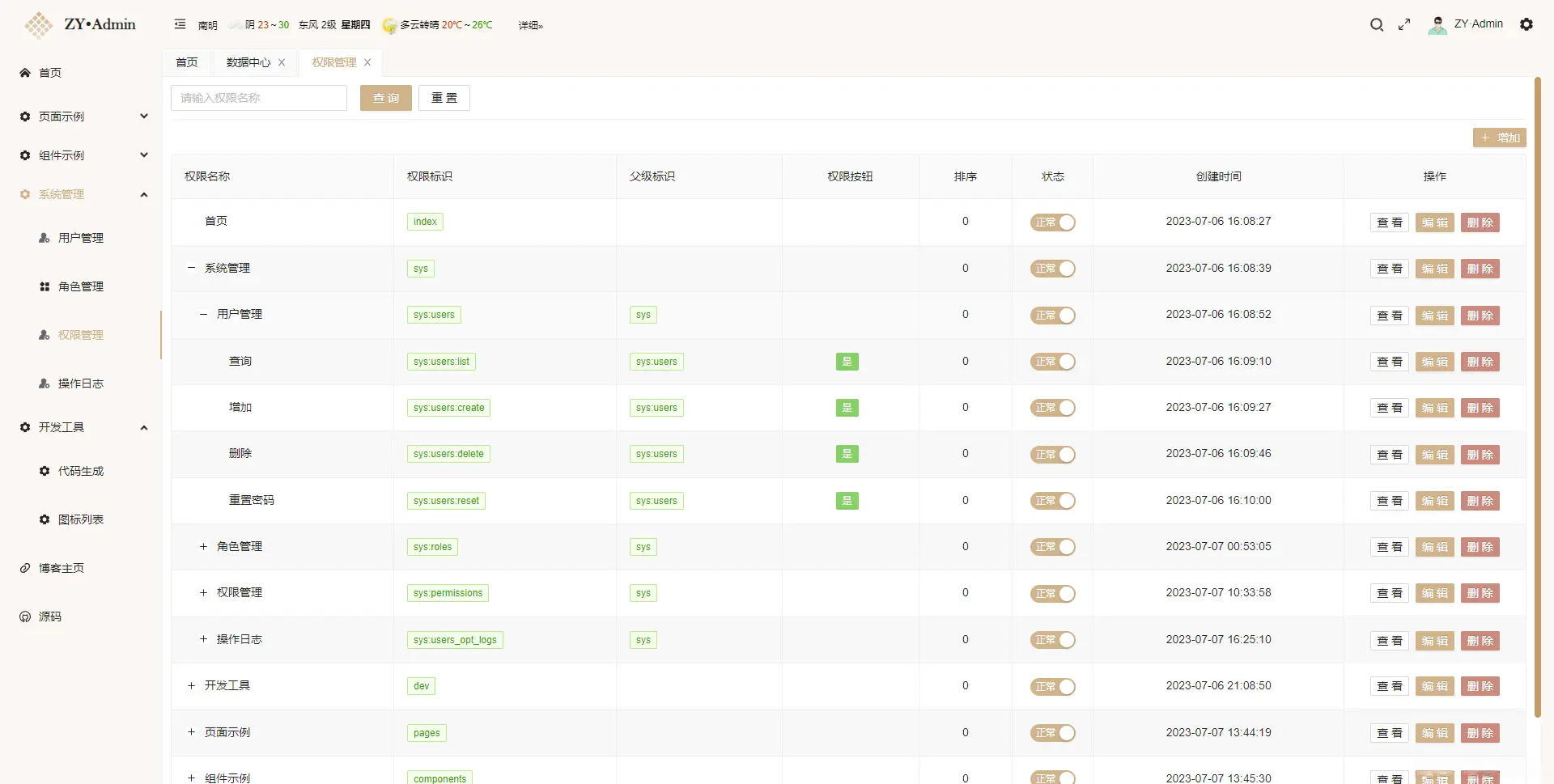
Task: Open 操作日志 in the sidebar
Action: pos(81,384)
